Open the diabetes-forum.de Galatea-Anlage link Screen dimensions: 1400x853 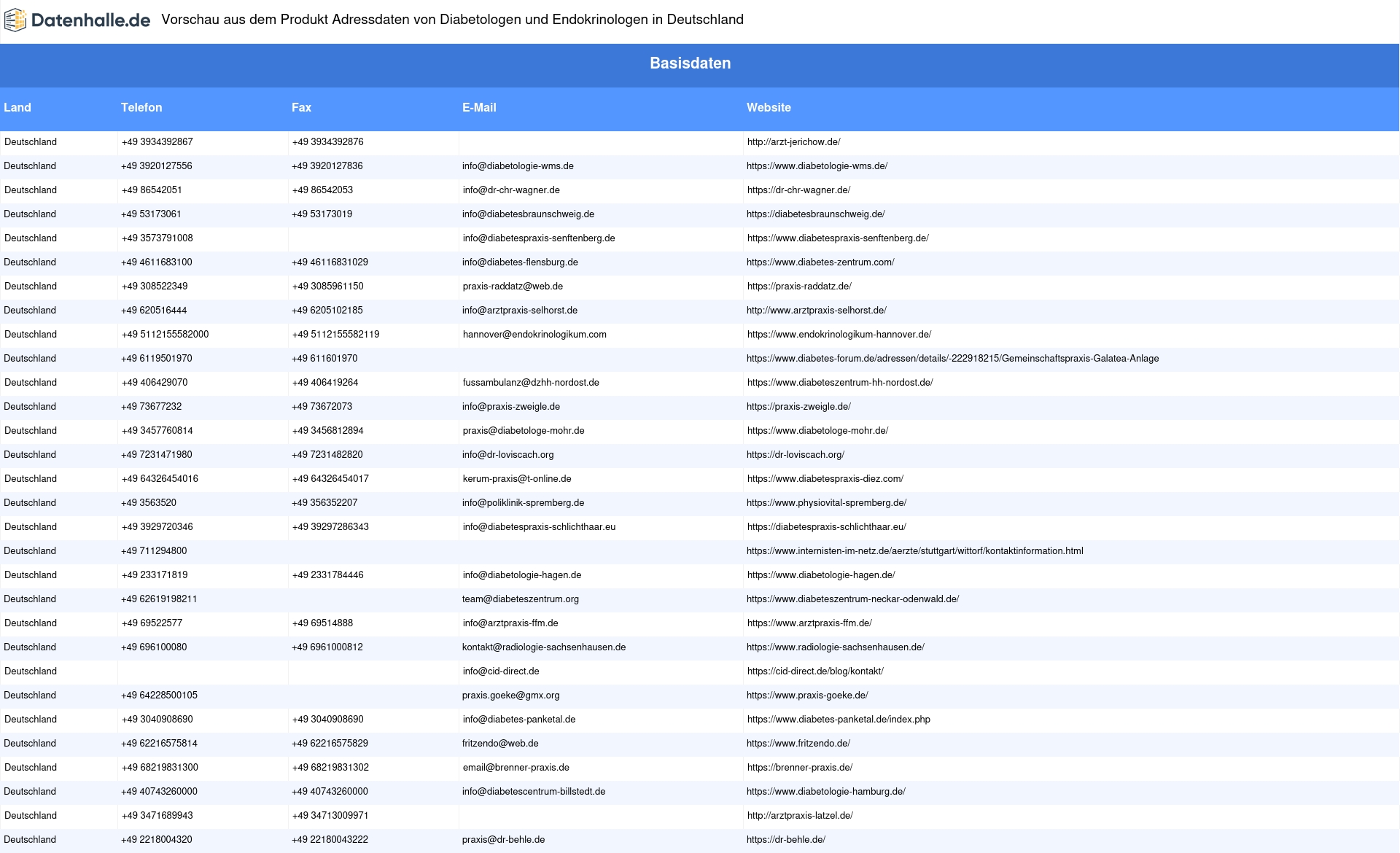(x=952, y=359)
